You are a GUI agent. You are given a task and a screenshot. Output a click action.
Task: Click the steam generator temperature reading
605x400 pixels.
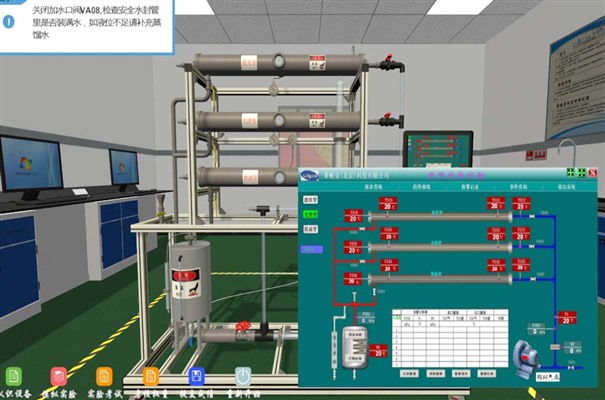click(x=379, y=351)
